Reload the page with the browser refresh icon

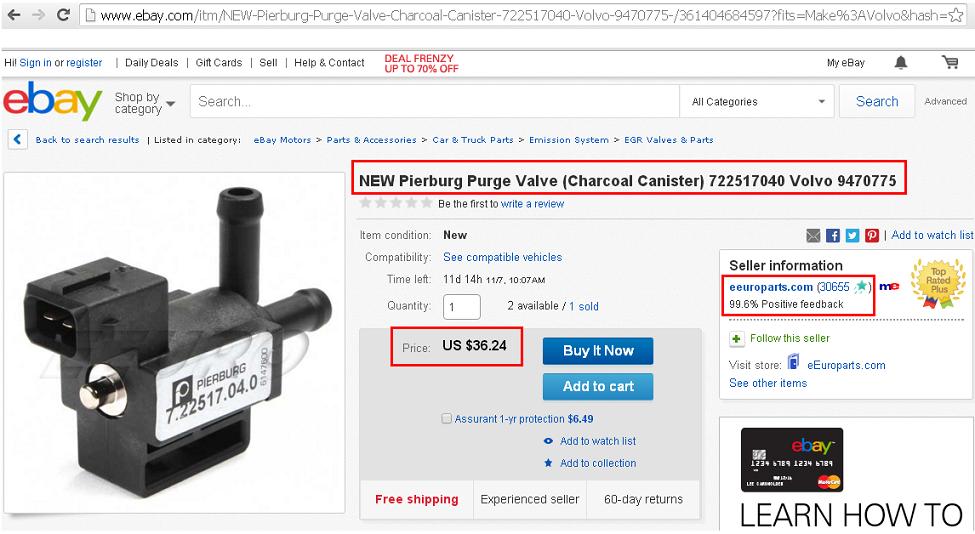[x=63, y=15]
